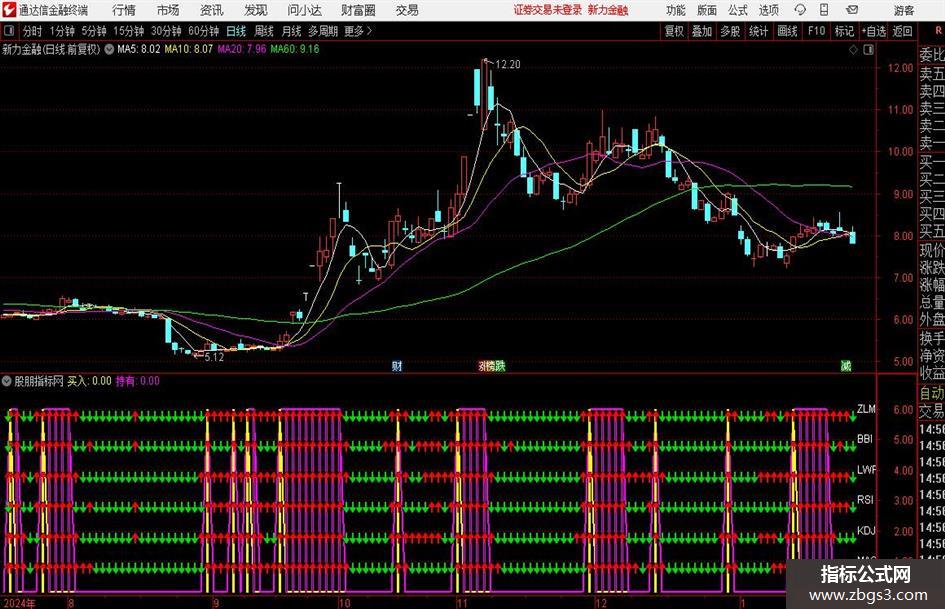Image resolution: width=945 pixels, height=609 pixels.
Task: Open main chart indicator dropdown arrow
Action: point(109,49)
